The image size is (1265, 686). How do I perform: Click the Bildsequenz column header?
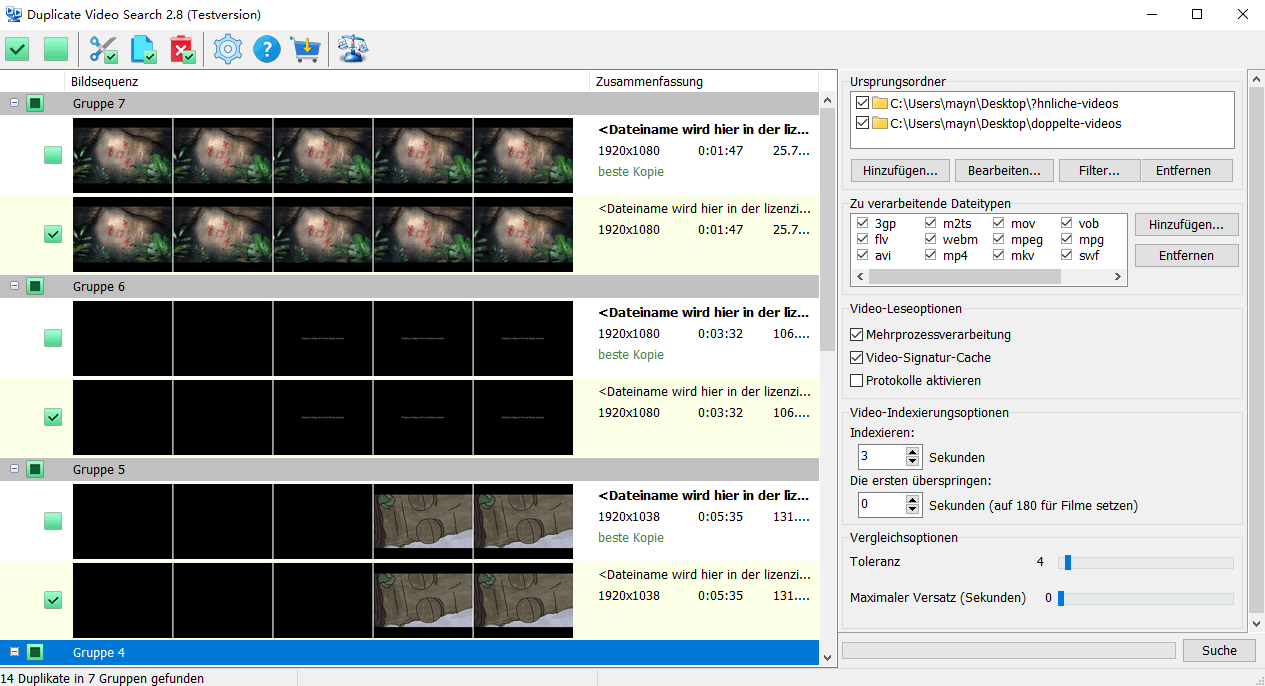tap(327, 81)
